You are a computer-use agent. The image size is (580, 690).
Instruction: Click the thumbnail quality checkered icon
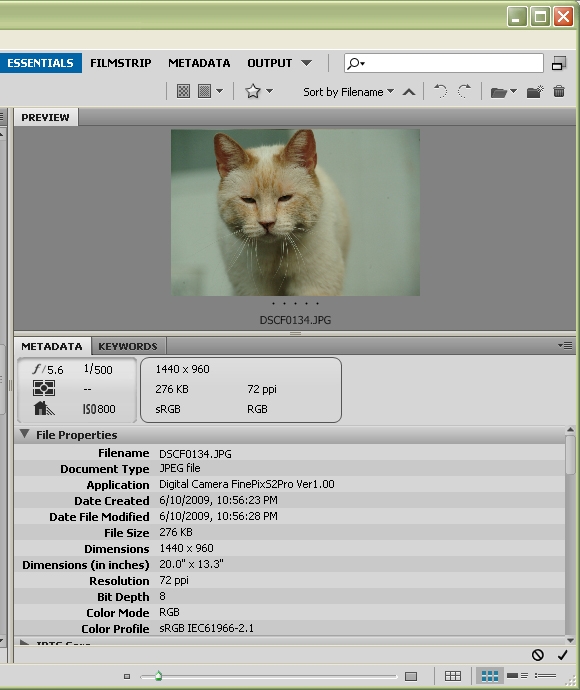click(183, 92)
